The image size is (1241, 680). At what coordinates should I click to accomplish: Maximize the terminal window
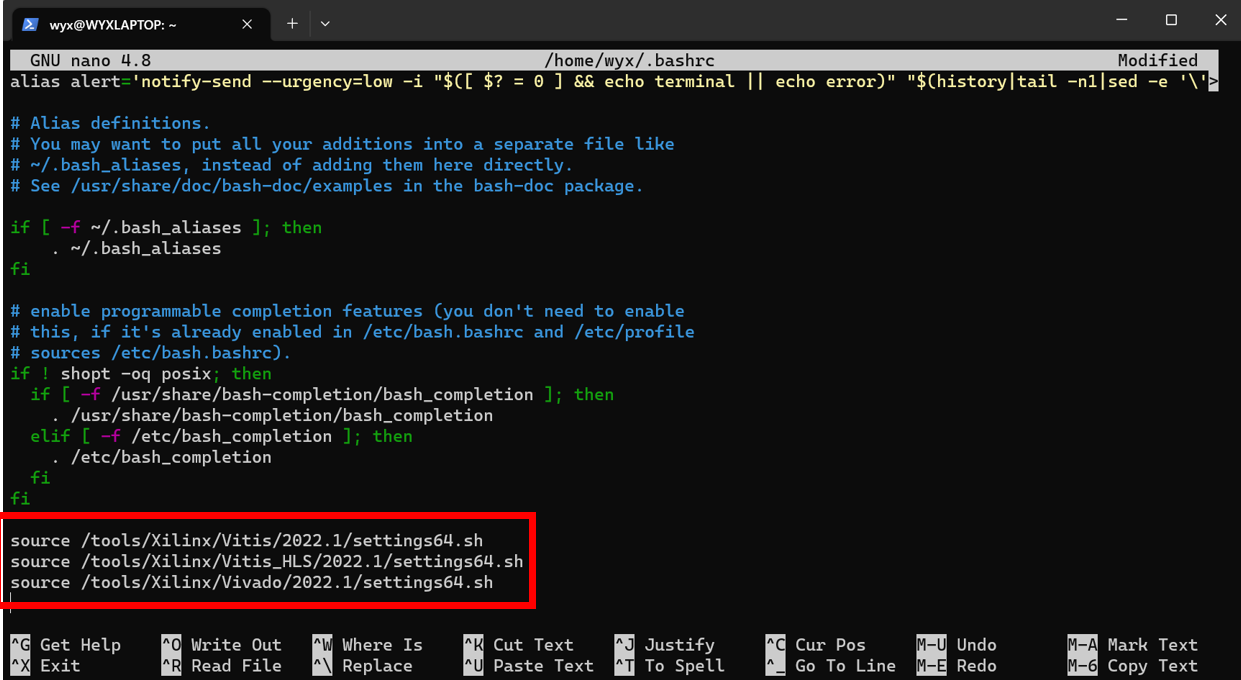coord(1171,20)
